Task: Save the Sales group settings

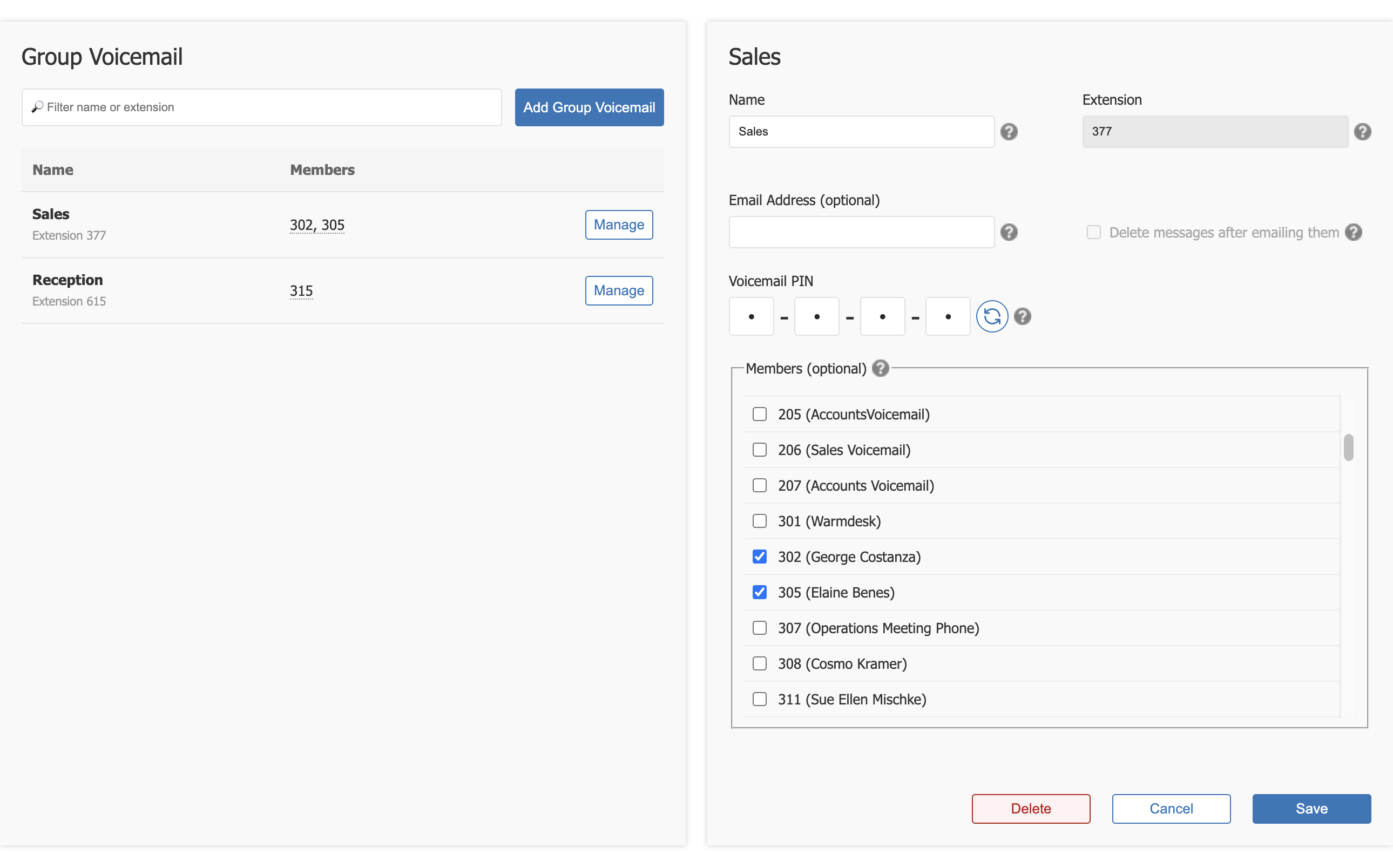Action: [x=1311, y=809]
